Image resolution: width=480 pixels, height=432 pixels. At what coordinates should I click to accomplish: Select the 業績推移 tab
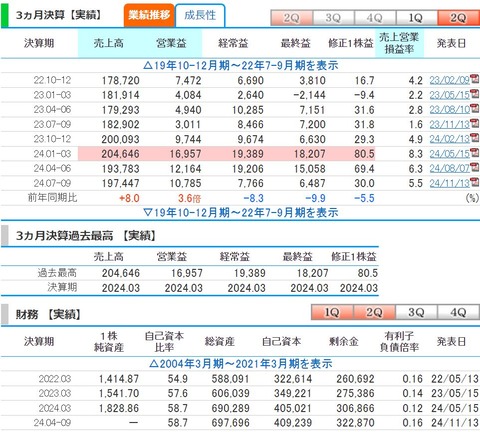[x=149, y=15]
